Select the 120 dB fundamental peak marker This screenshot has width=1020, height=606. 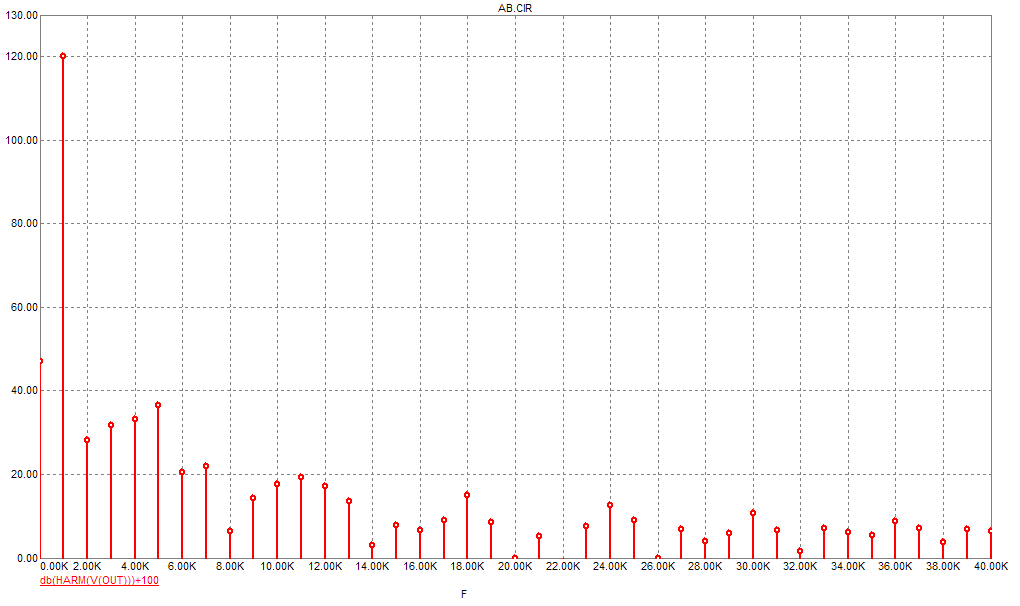pos(63,56)
